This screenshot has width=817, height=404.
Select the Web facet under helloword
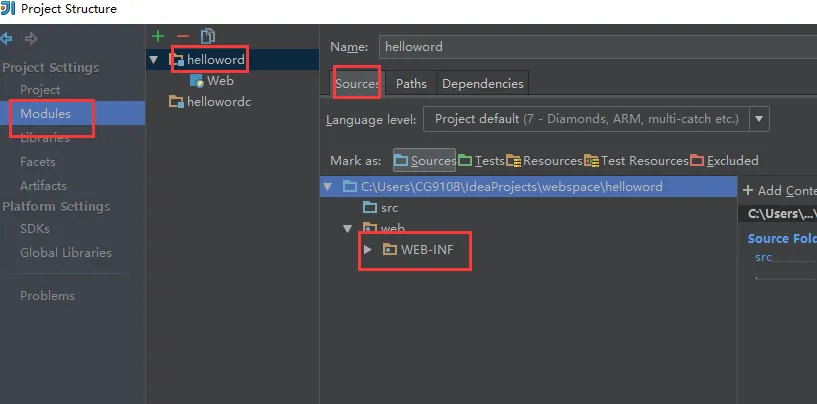point(220,81)
